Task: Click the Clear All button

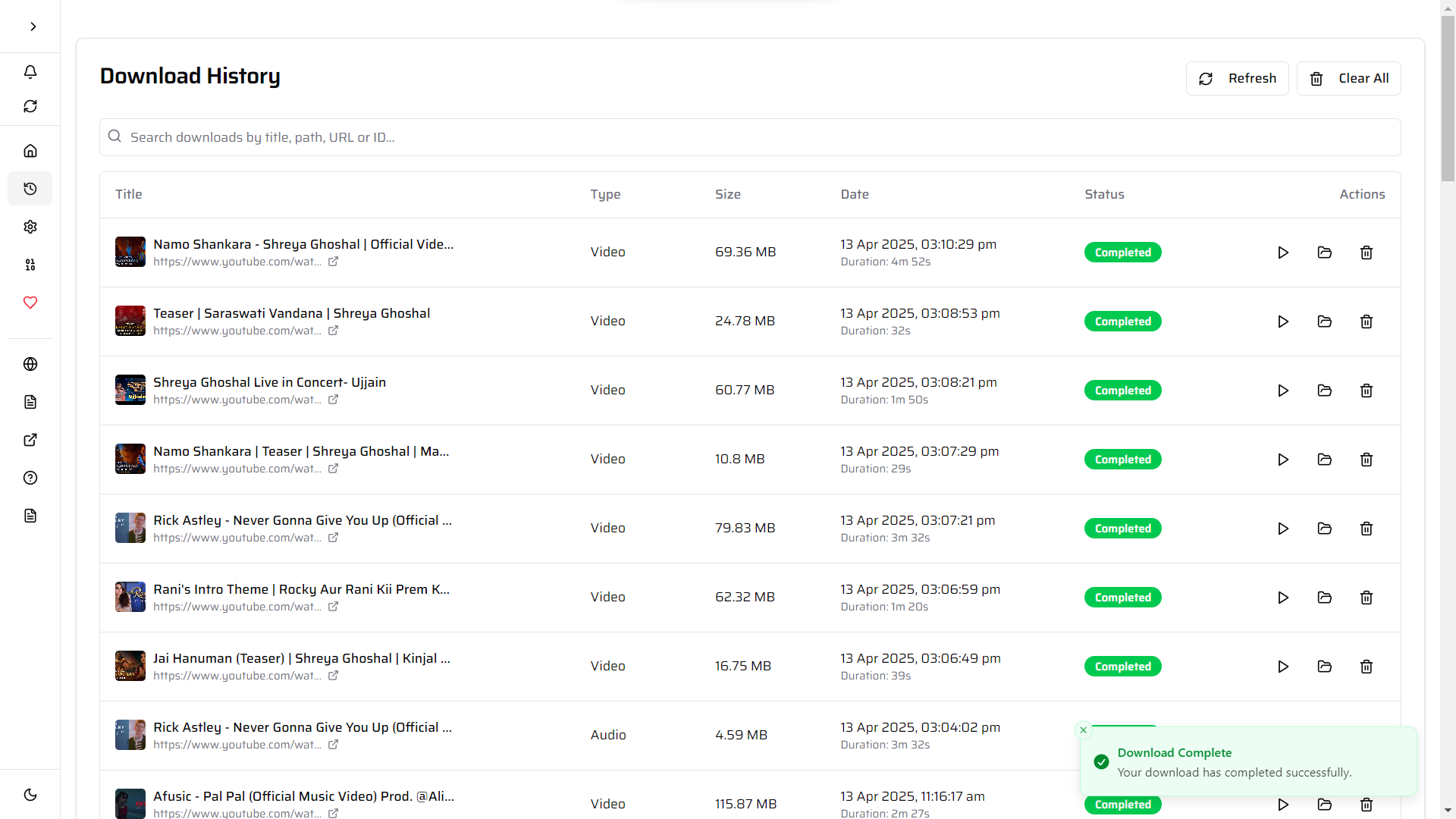Action: pyautogui.click(x=1349, y=78)
